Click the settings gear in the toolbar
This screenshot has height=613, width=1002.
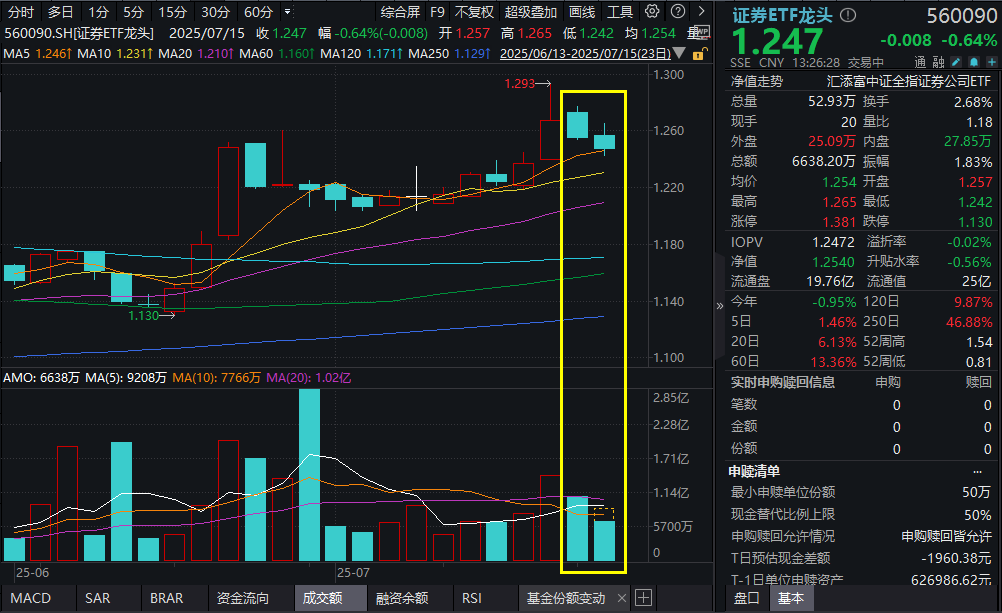652,12
